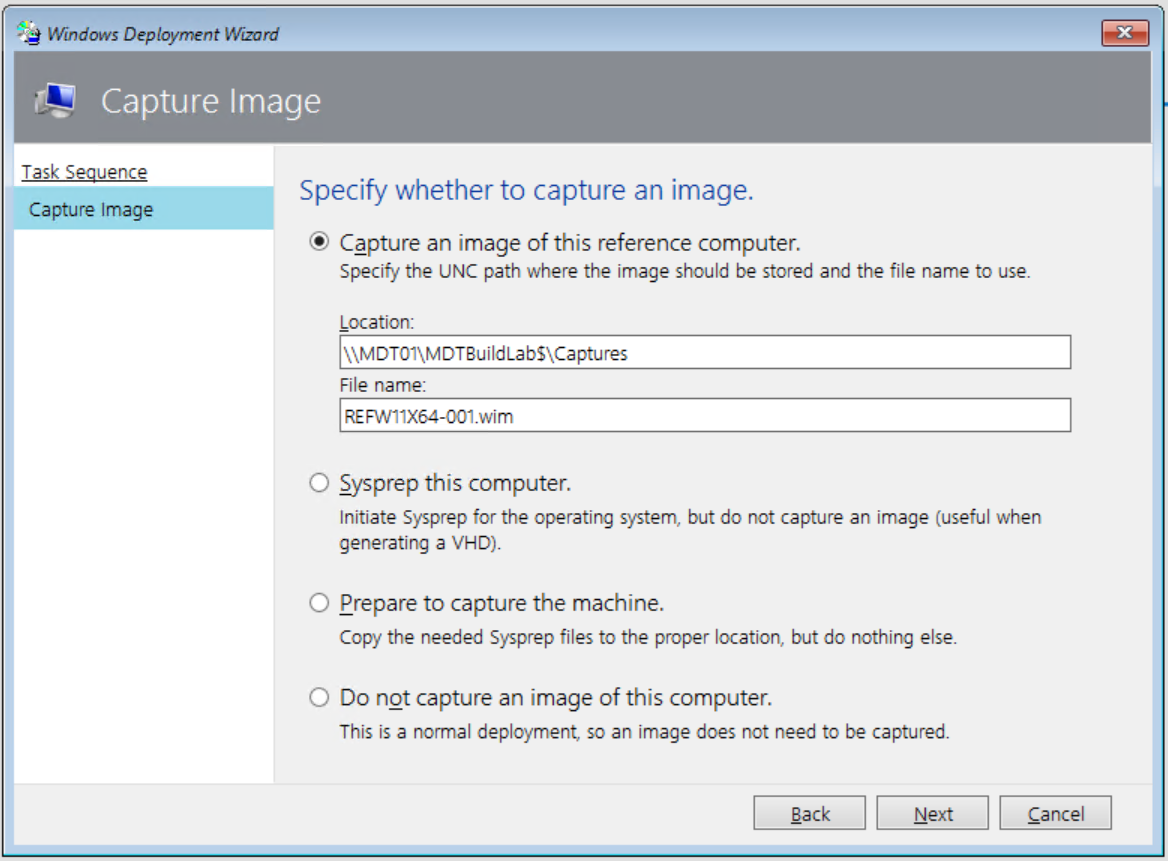
Task: Click the "File name:" field label
Action: pyautogui.click(x=383, y=385)
